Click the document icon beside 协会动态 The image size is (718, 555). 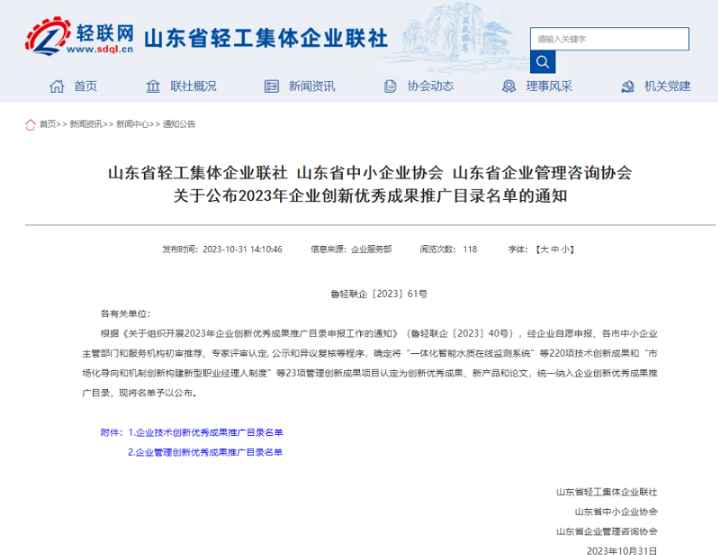click(389, 87)
